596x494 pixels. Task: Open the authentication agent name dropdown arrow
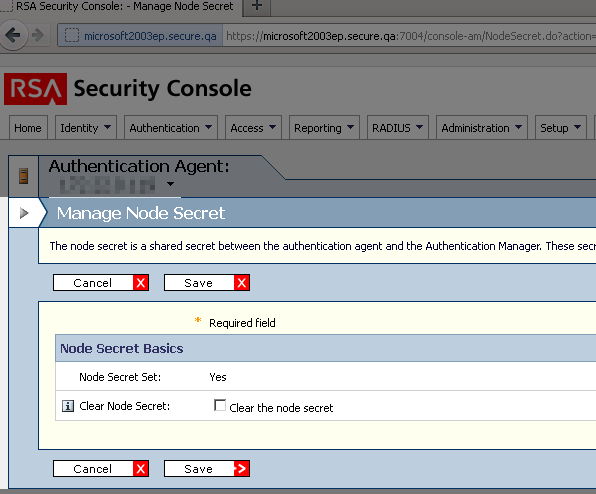(x=170, y=184)
